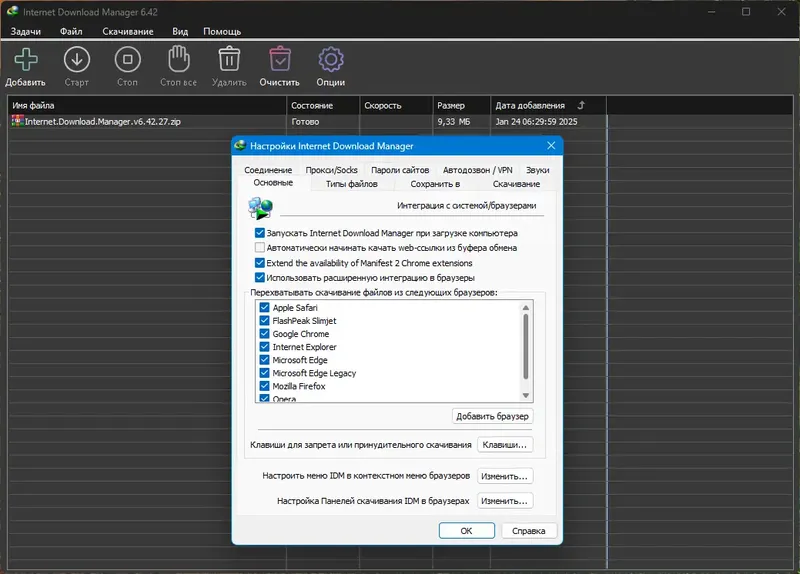Viewport: 800px width, 574px height.
Task: Open the Скачивание menu
Action: (x=128, y=31)
